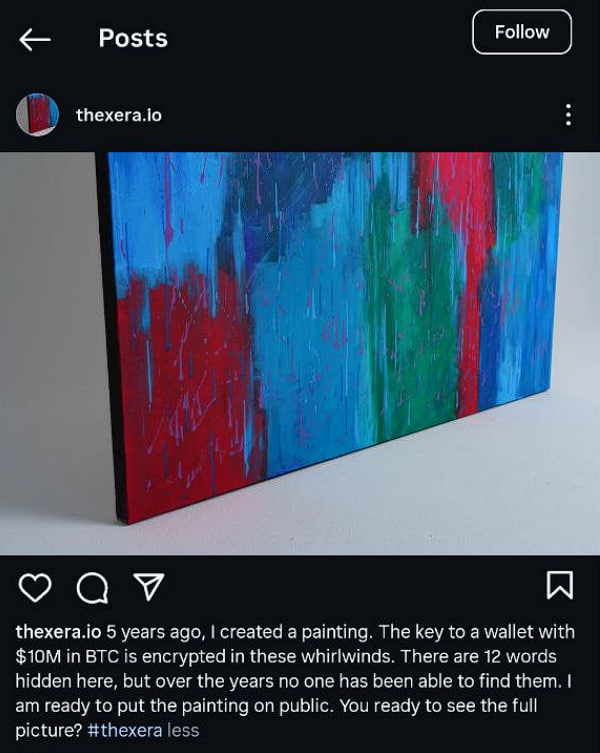
Task: Follow the thexera.io account
Action: (x=522, y=32)
